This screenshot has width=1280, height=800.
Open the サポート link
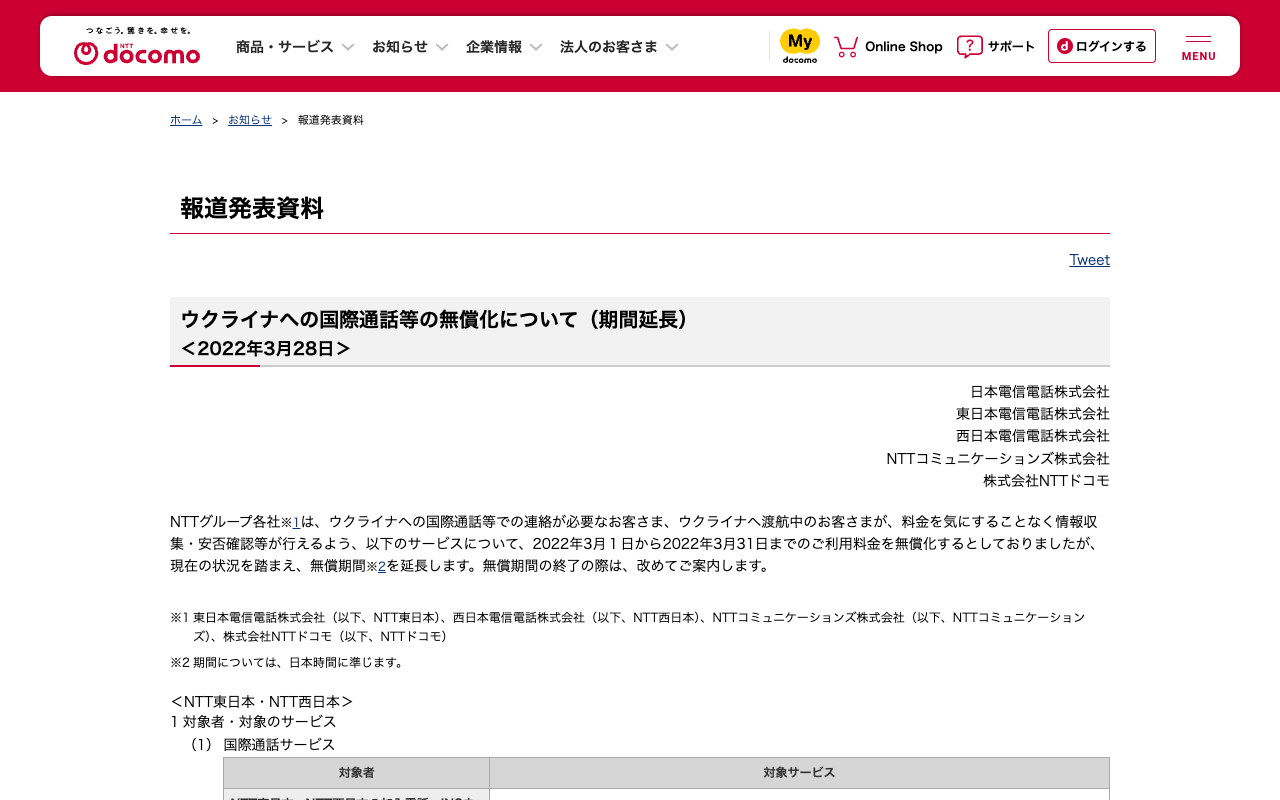pyautogui.click(x=1012, y=47)
